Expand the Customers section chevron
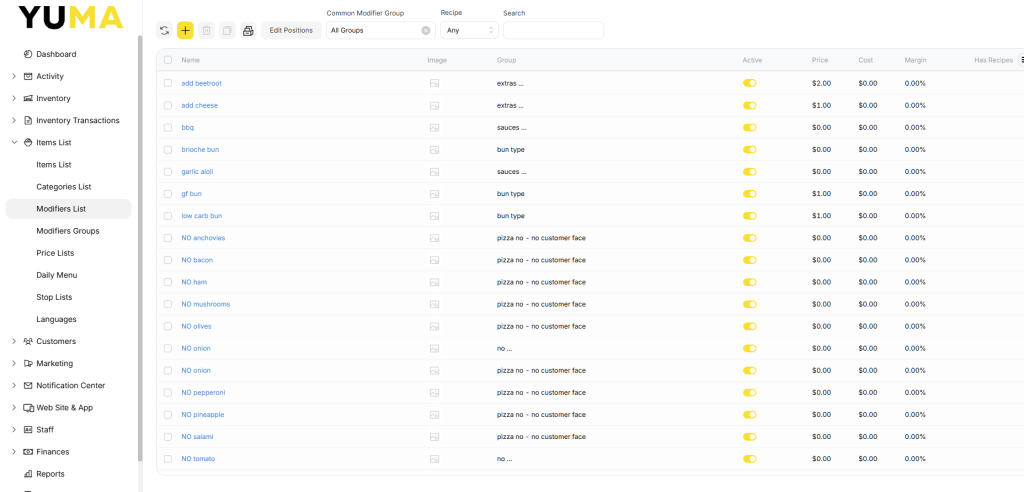Viewport: 1024px width, 492px height. pyautogui.click(x=14, y=341)
